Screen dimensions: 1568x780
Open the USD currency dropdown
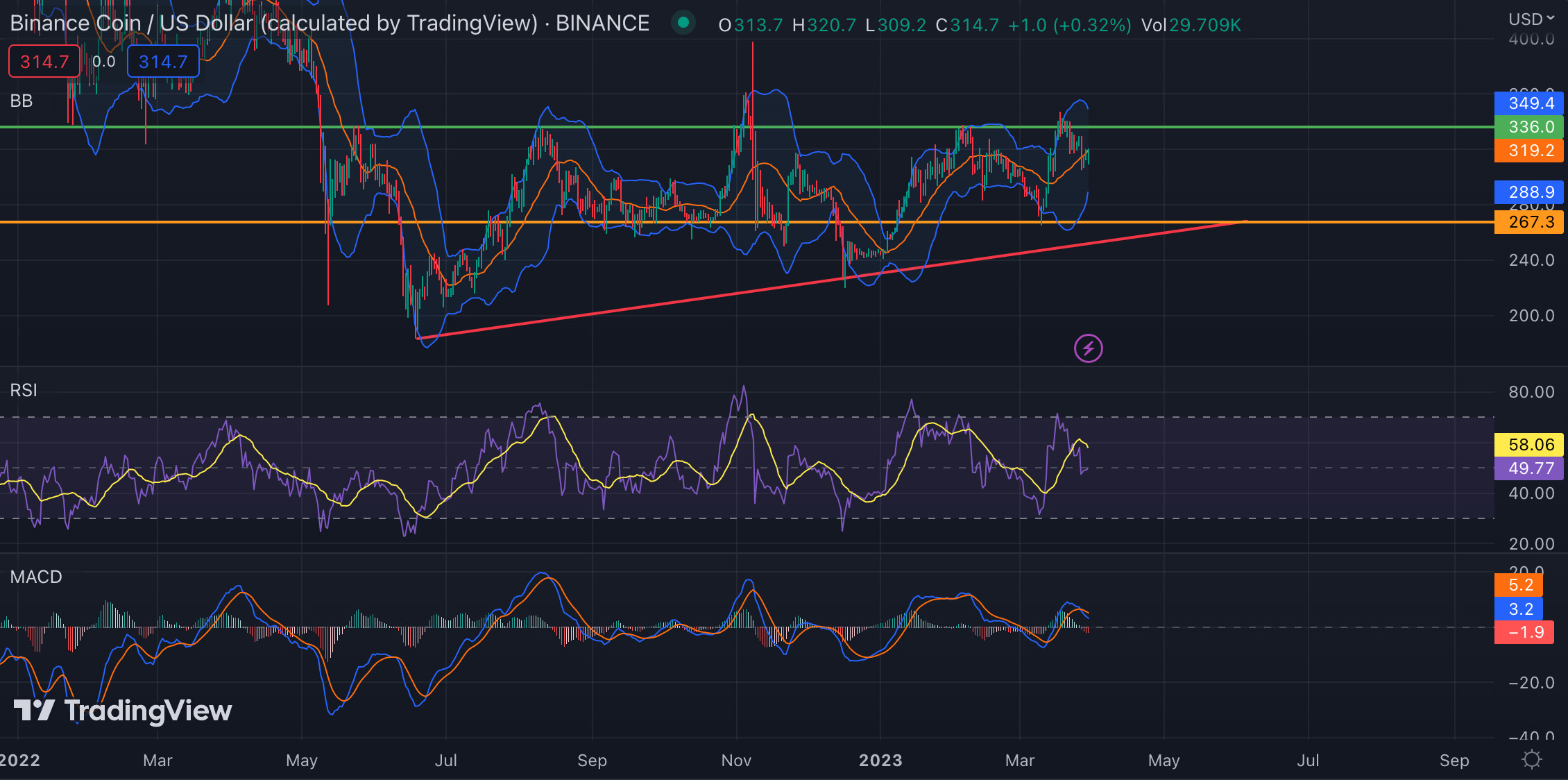coord(1531,19)
